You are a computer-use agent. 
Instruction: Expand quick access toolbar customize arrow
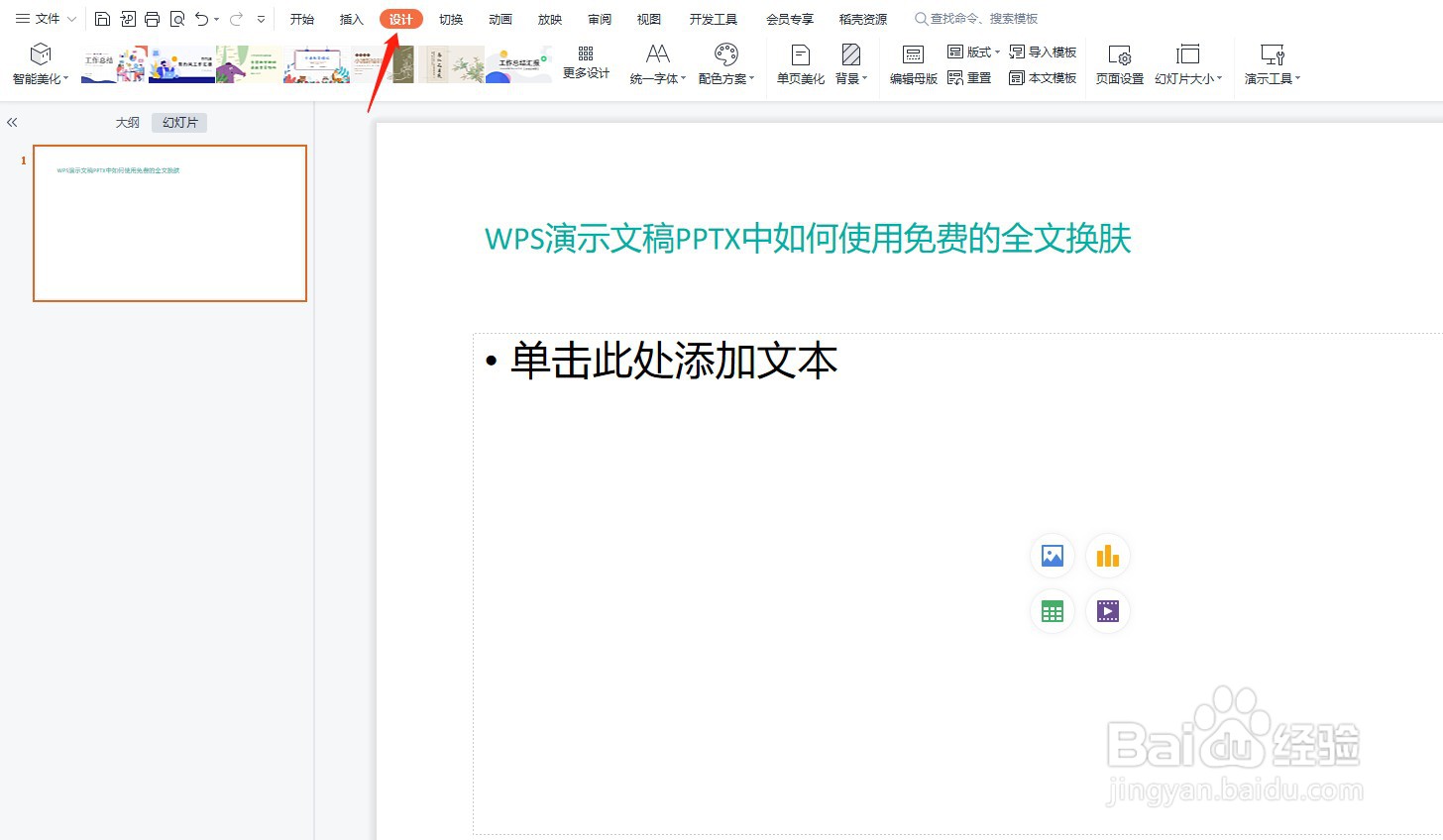[261, 19]
